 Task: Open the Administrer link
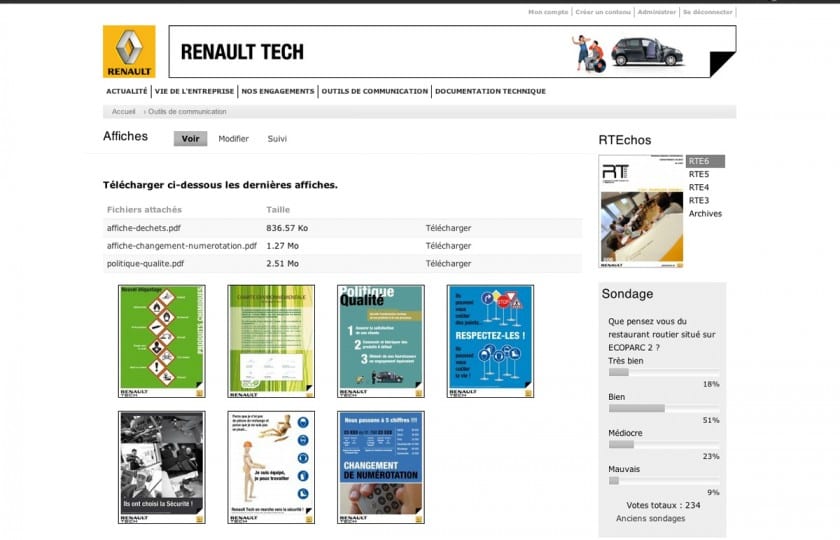[x=657, y=12]
